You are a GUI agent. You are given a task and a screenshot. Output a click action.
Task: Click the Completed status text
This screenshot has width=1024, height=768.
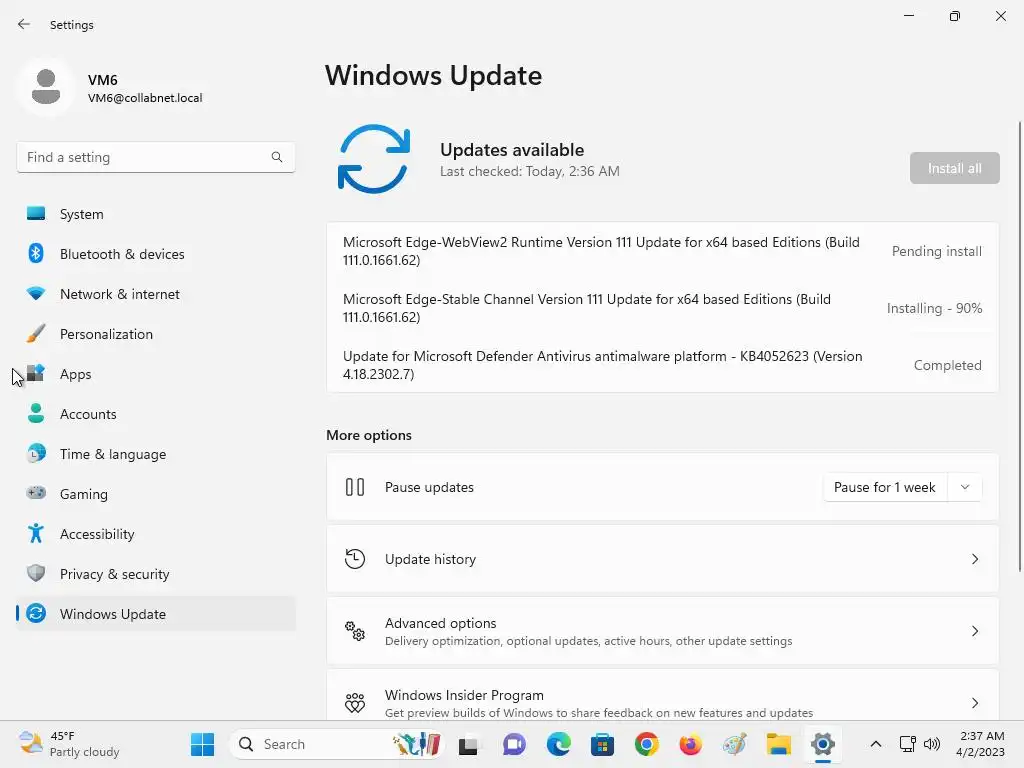point(947,365)
